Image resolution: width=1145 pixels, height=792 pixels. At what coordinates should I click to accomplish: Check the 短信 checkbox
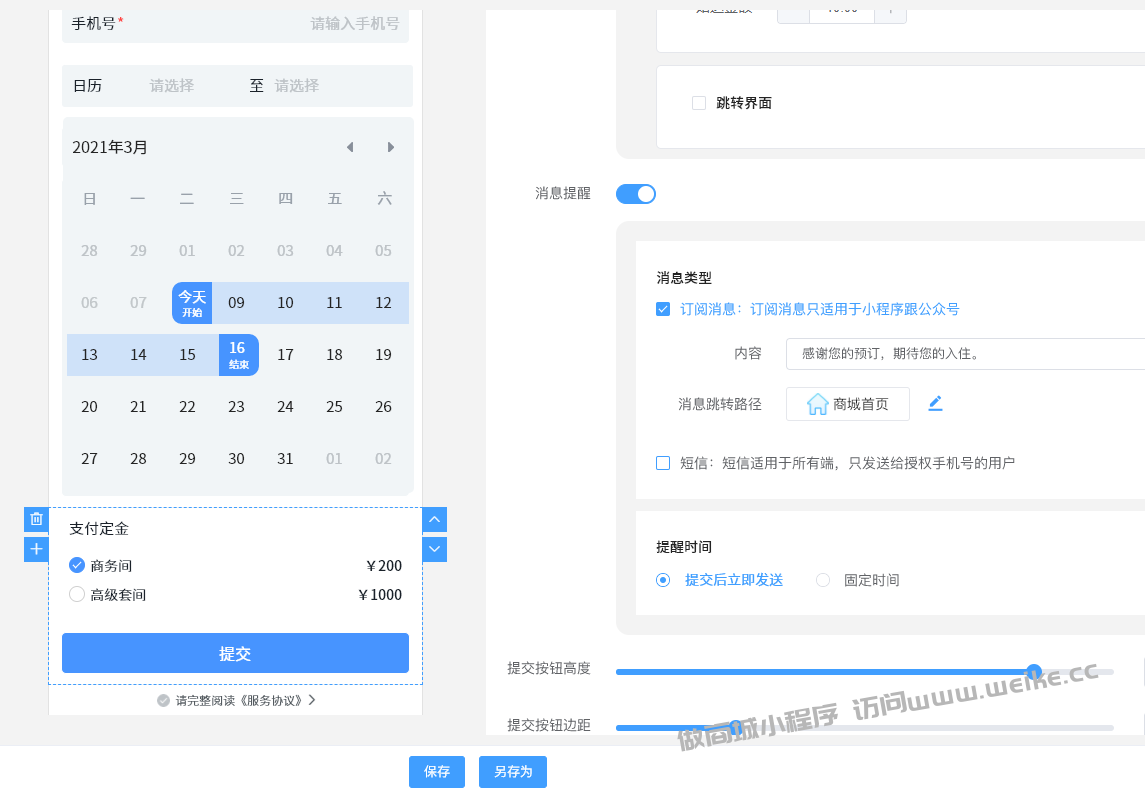point(663,463)
